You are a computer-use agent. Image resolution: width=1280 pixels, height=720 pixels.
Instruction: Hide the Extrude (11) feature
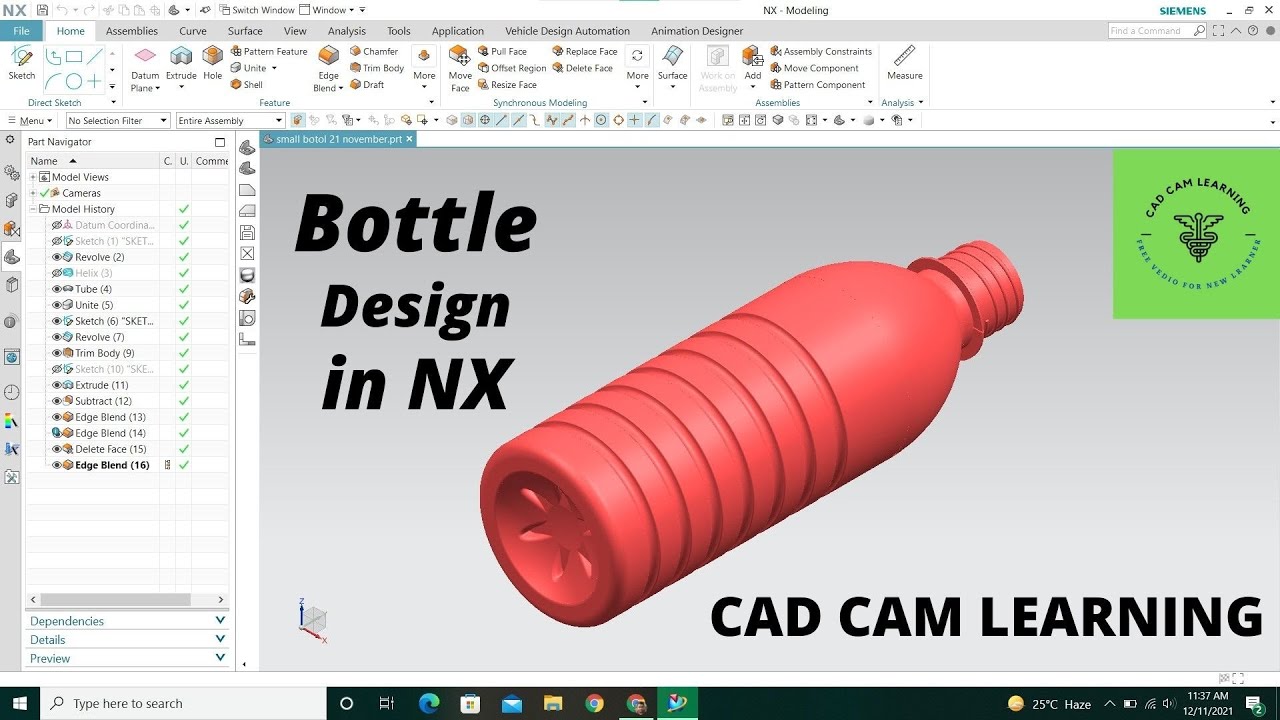[57, 385]
